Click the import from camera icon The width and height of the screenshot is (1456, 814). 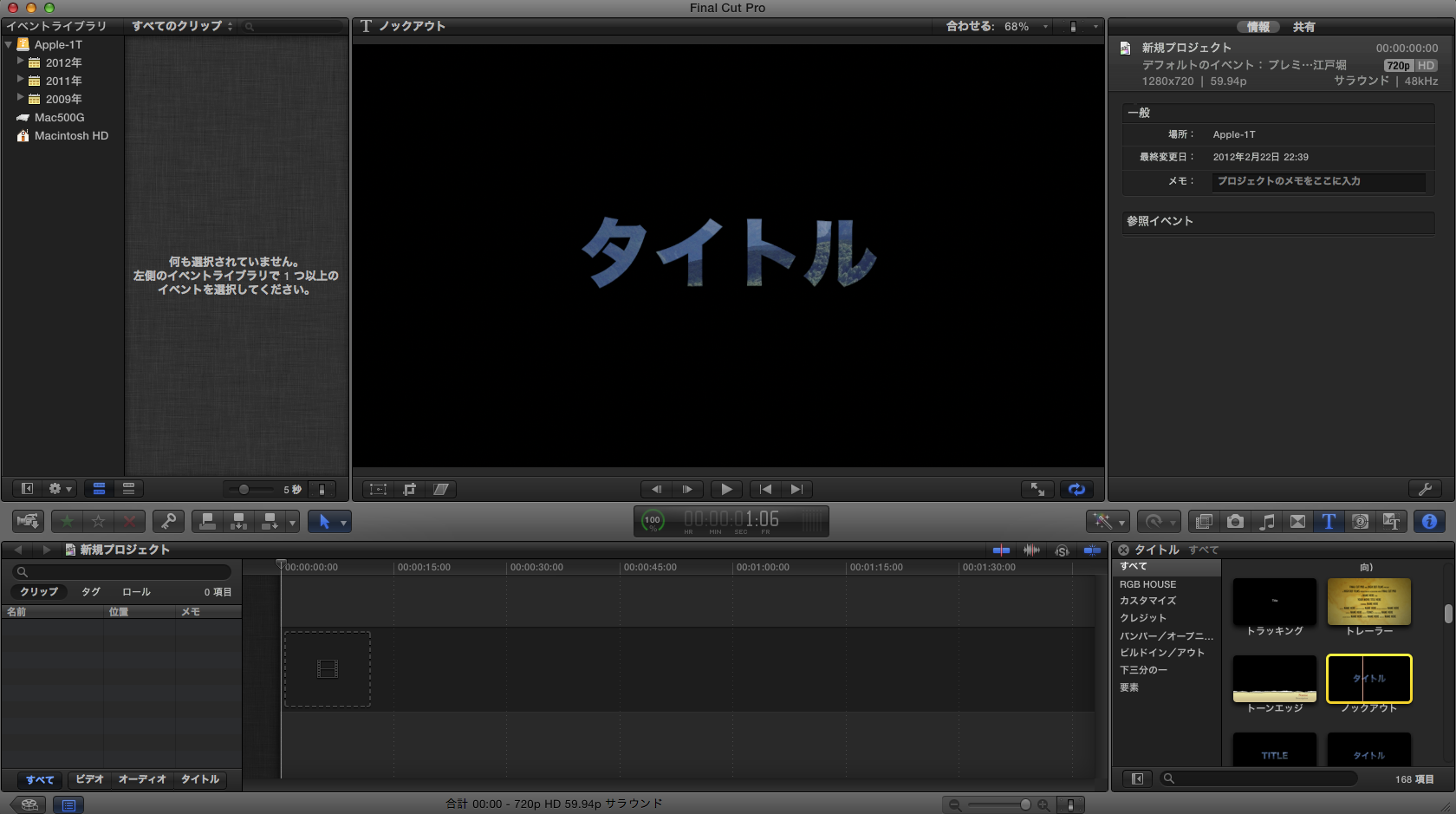(28, 521)
